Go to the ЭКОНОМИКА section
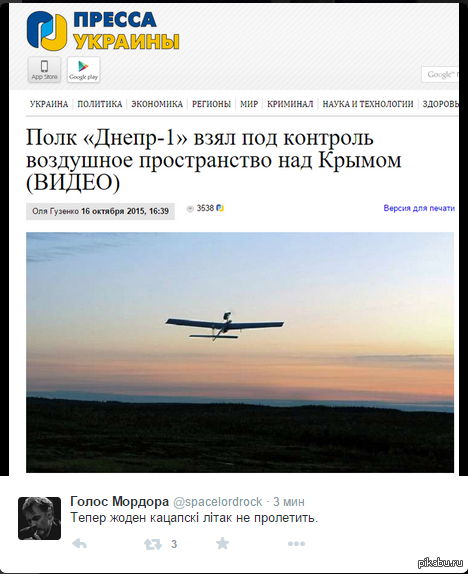This screenshot has height=574, width=468. tap(157, 104)
